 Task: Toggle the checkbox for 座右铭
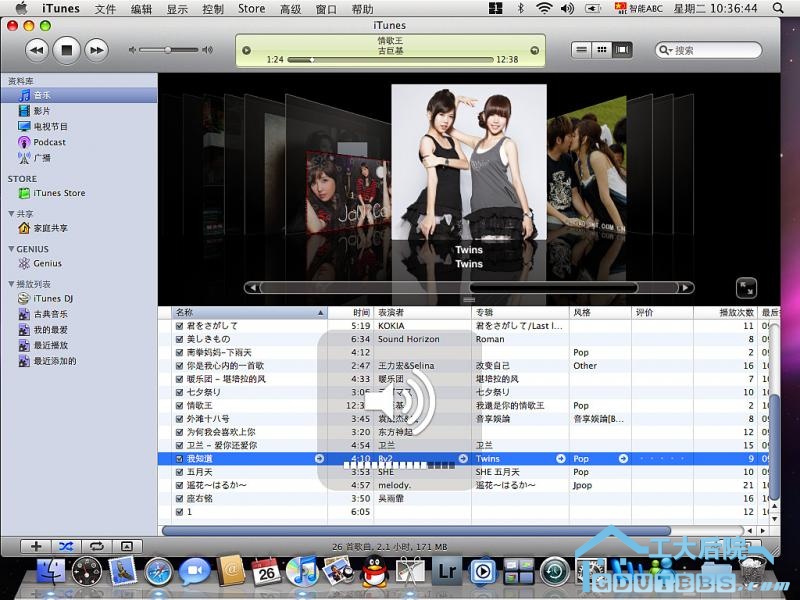tap(179, 498)
